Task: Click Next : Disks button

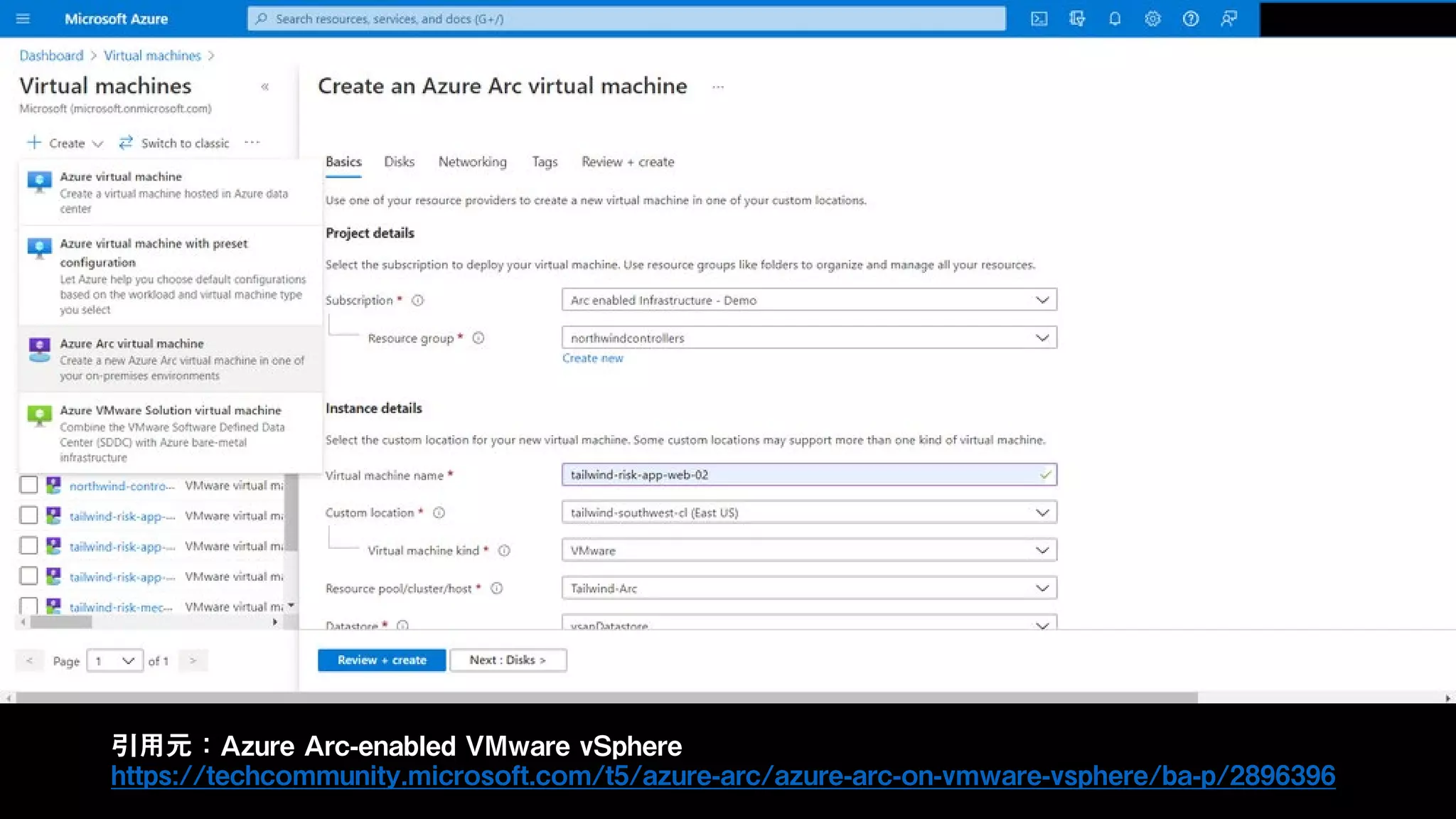Action: 508,660
